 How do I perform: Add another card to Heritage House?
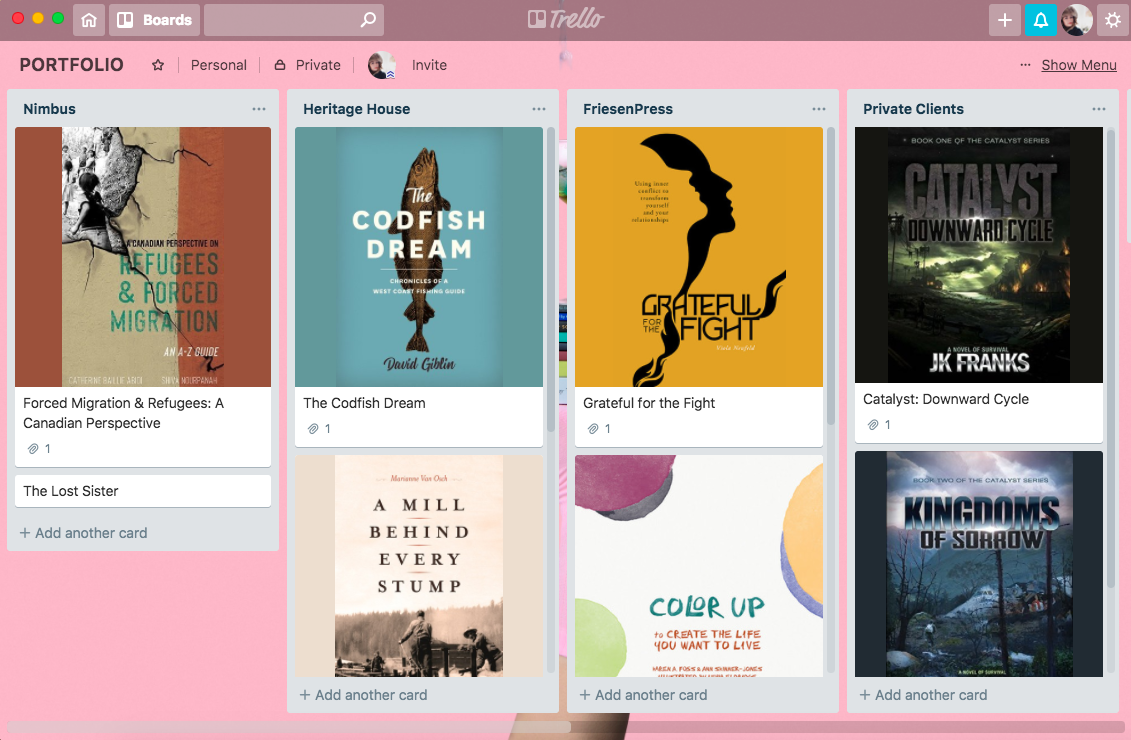coord(363,695)
